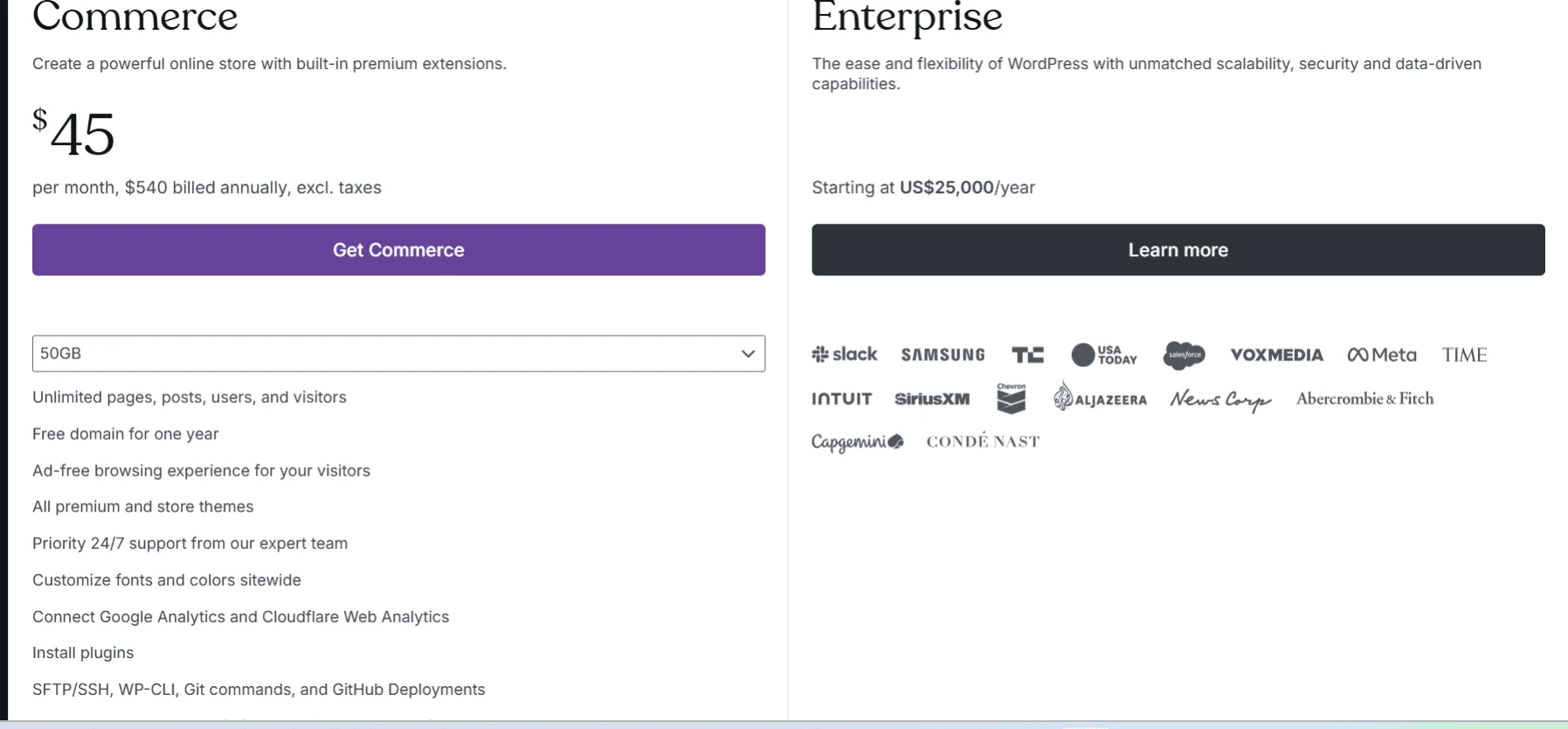Click 'Connect Google Analytics and Cloudflare Web Analytics'

click(x=241, y=617)
